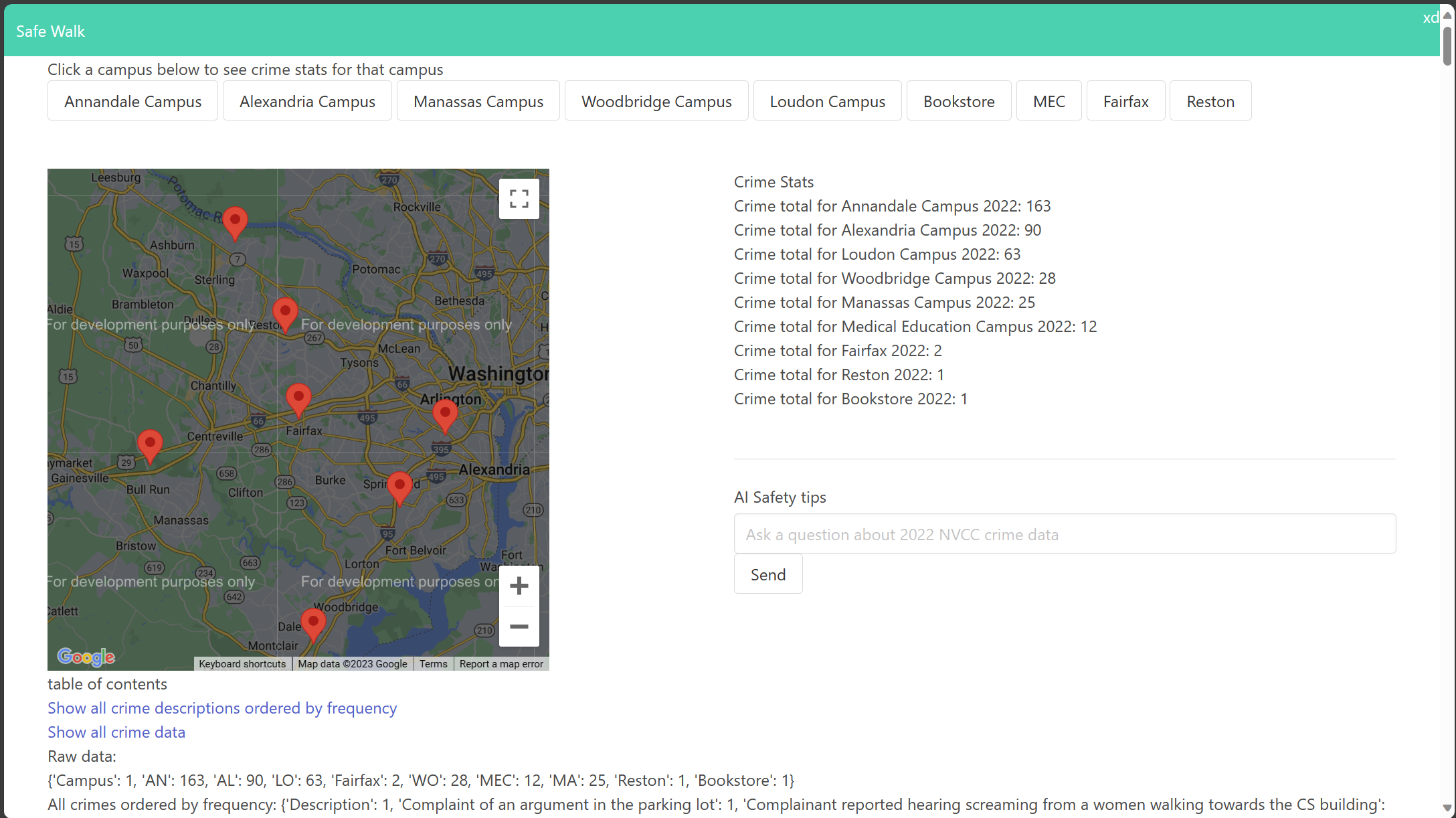Open Show all crime descriptions ordered by frequency
The width and height of the screenshot is (1456, 818).
coord(222,708)
